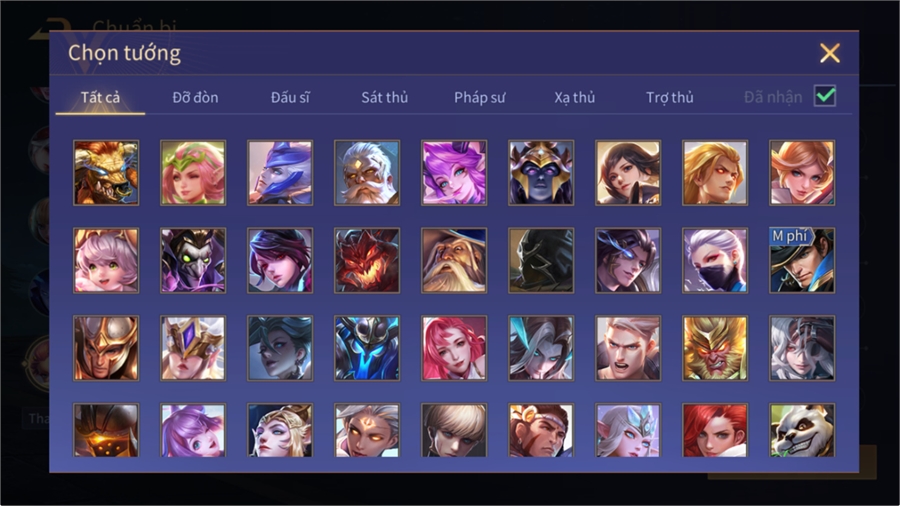Viewport: 900px width, 506px height.
Task: Select the masked white-haired ninja hero
Action: tap(715, 260)
